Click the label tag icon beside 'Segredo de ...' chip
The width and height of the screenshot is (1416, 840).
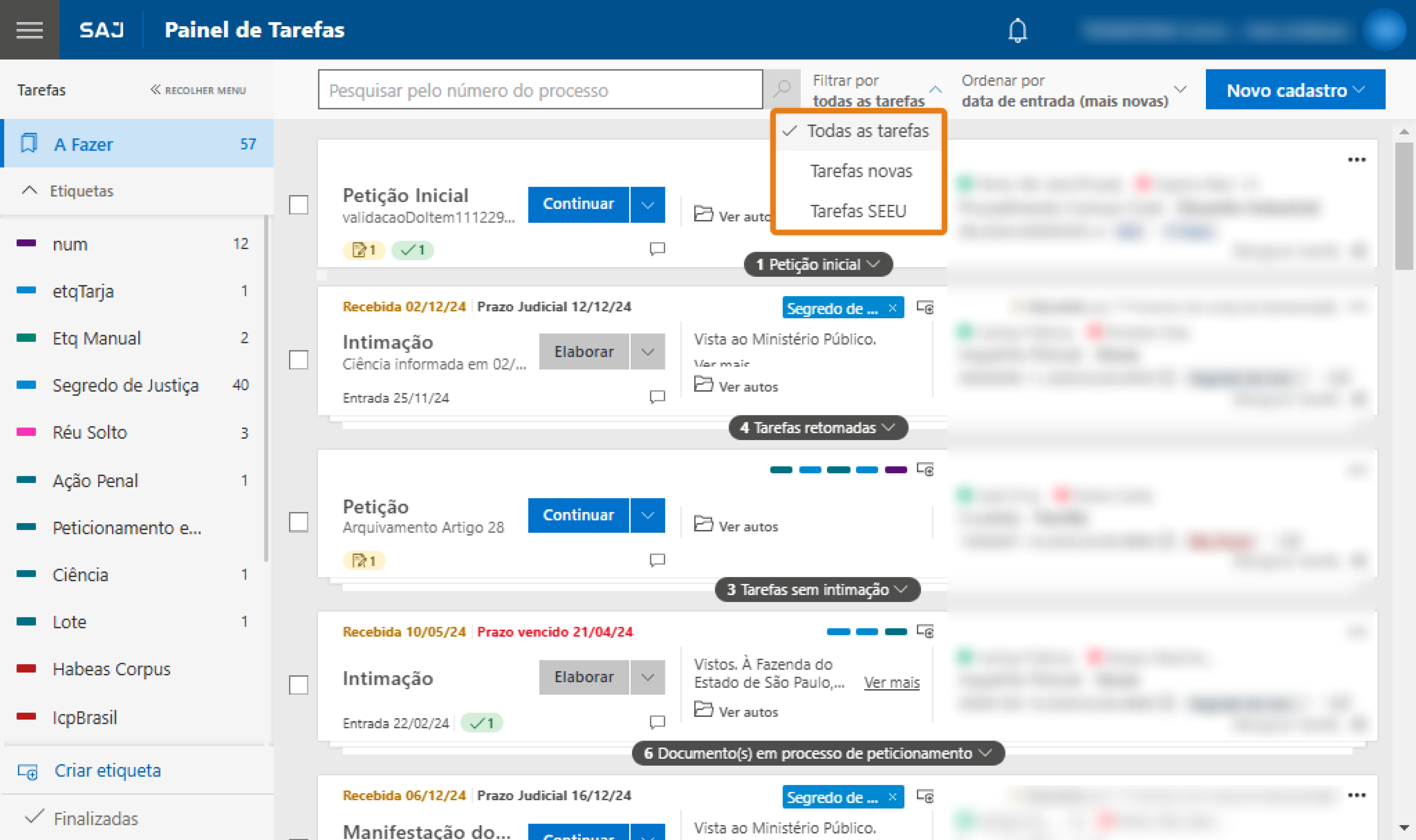pos(925,307)
